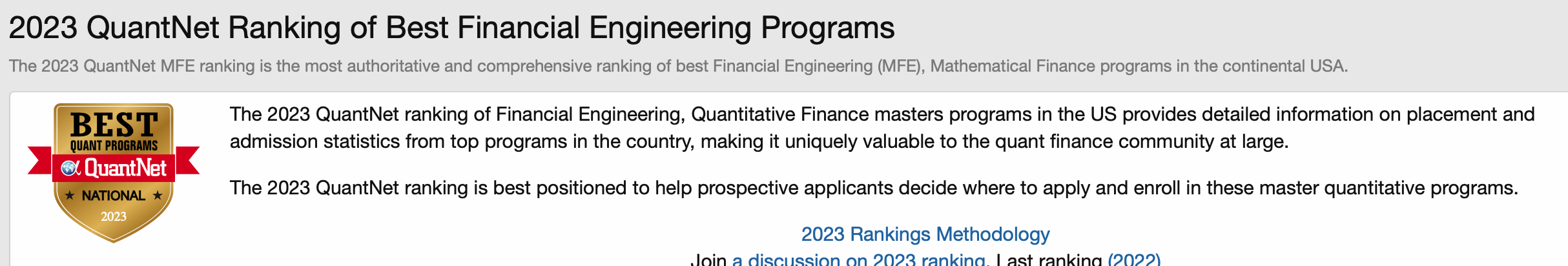Open the last ranking (2022) link
Viewport: 1568px width, 266px height.
tap(1134, 260)
